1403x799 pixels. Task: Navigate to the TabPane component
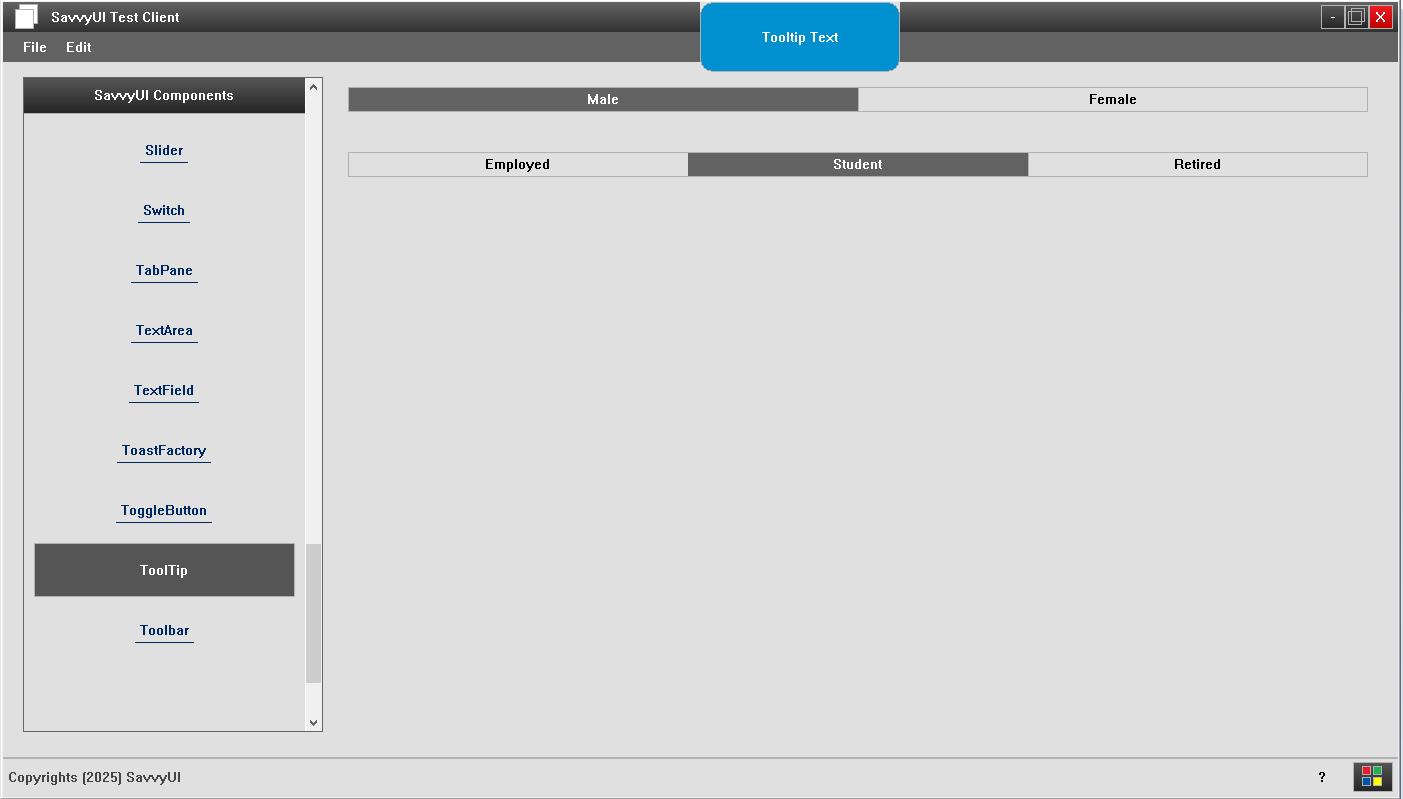pos(164,270)
